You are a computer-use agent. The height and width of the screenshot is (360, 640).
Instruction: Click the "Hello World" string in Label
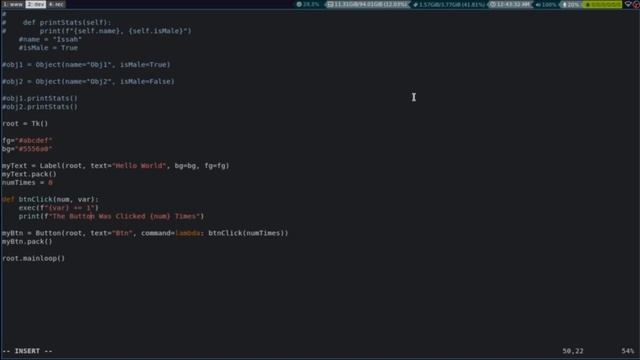point(139,166)
